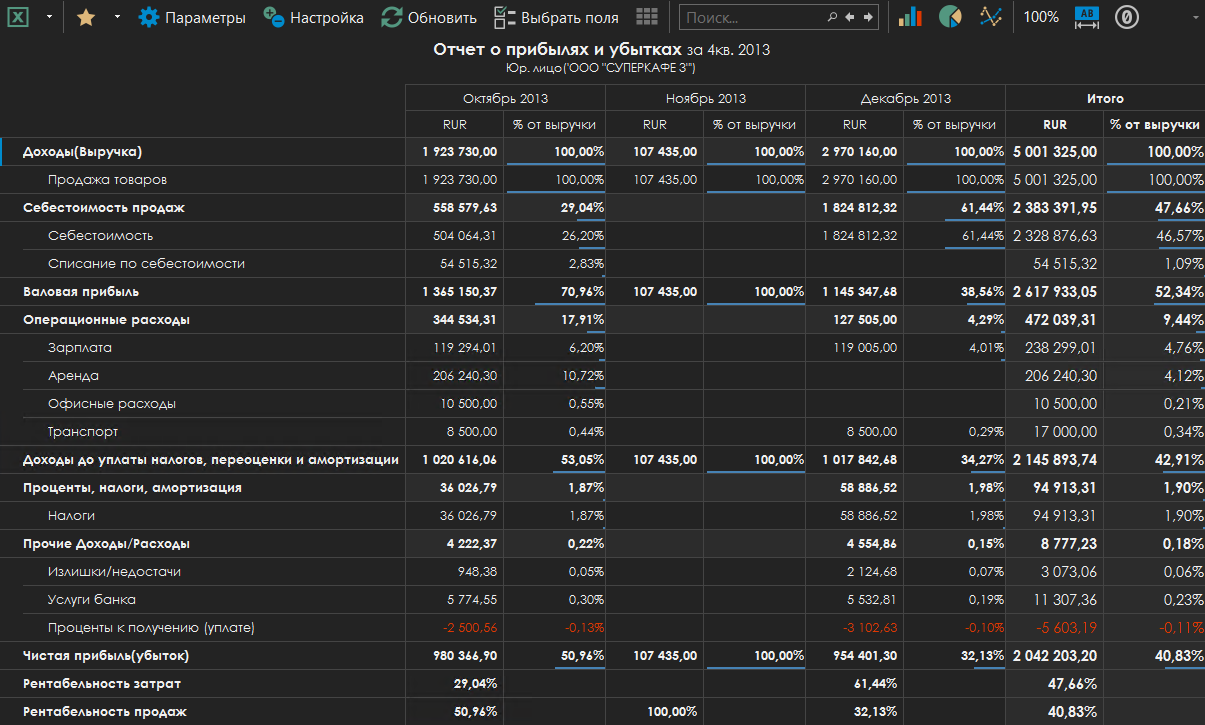Open Выбрать поля field chooser
This screenshot has height=725, width=1205.
pyautogui.click(x=557, y=17)
